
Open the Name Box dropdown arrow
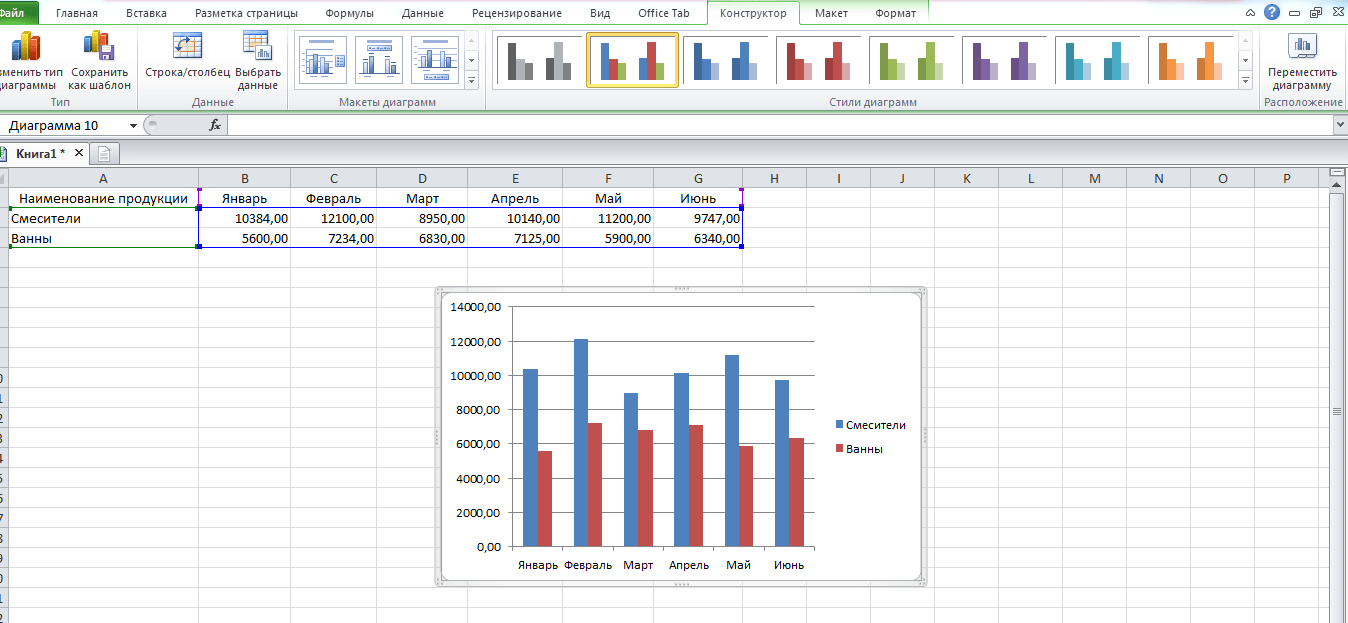click(x=133, y=126)
